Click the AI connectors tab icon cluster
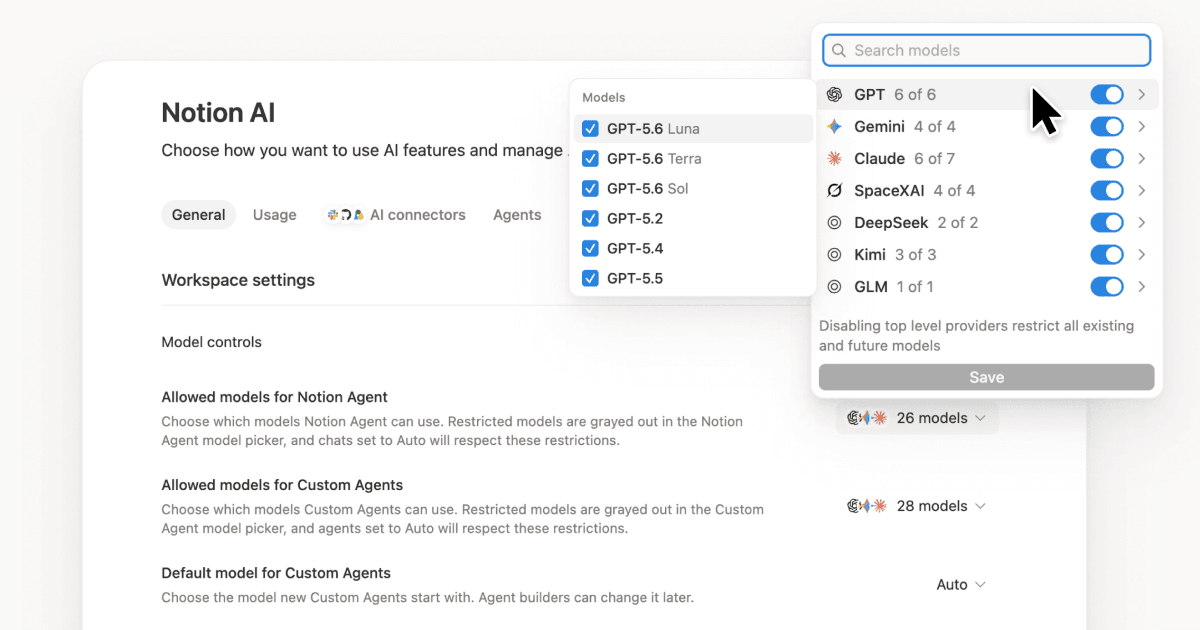 click(345, 215)
